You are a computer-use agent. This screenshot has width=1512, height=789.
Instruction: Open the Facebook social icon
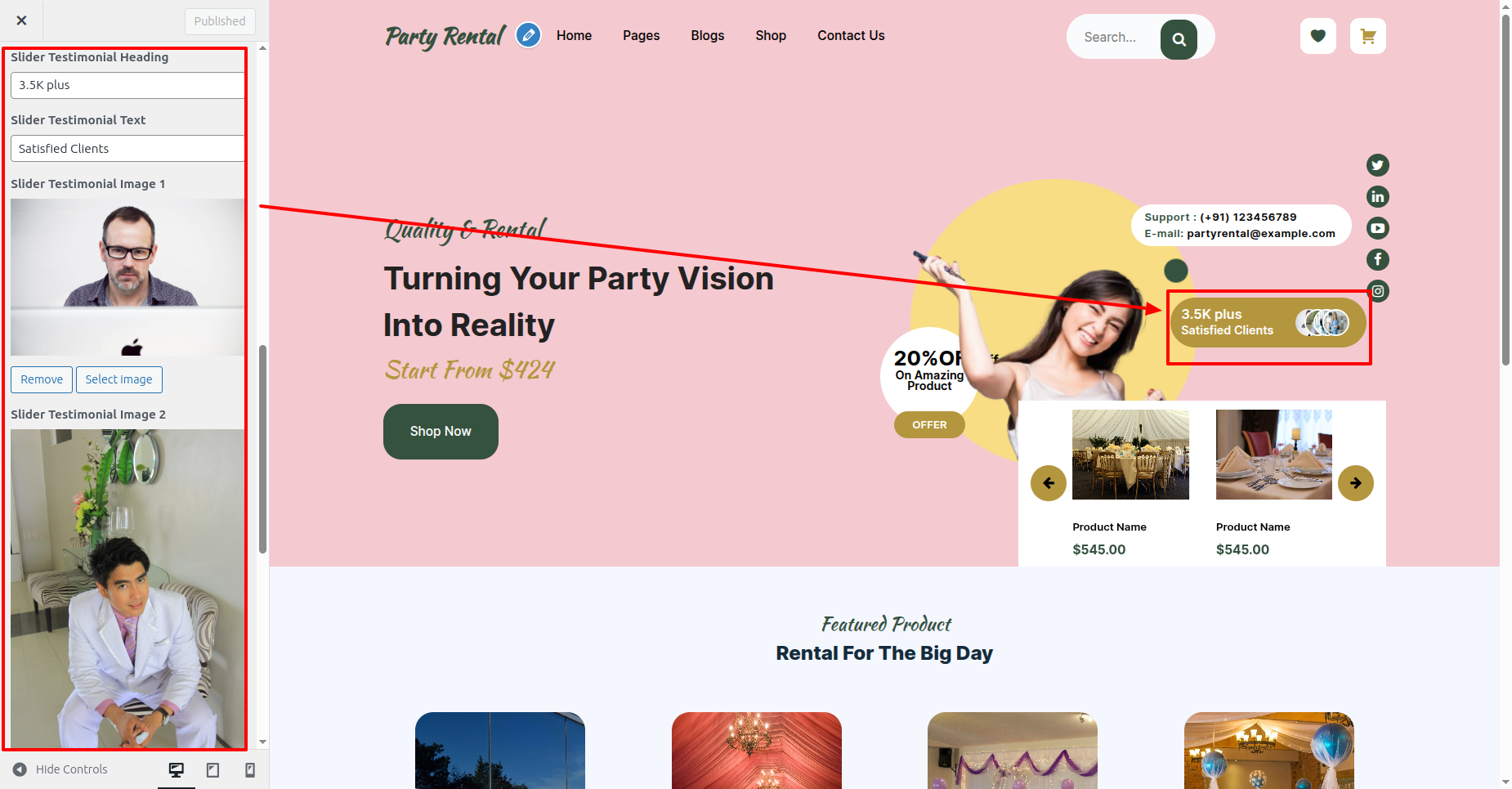click(x=1377, y=259)
